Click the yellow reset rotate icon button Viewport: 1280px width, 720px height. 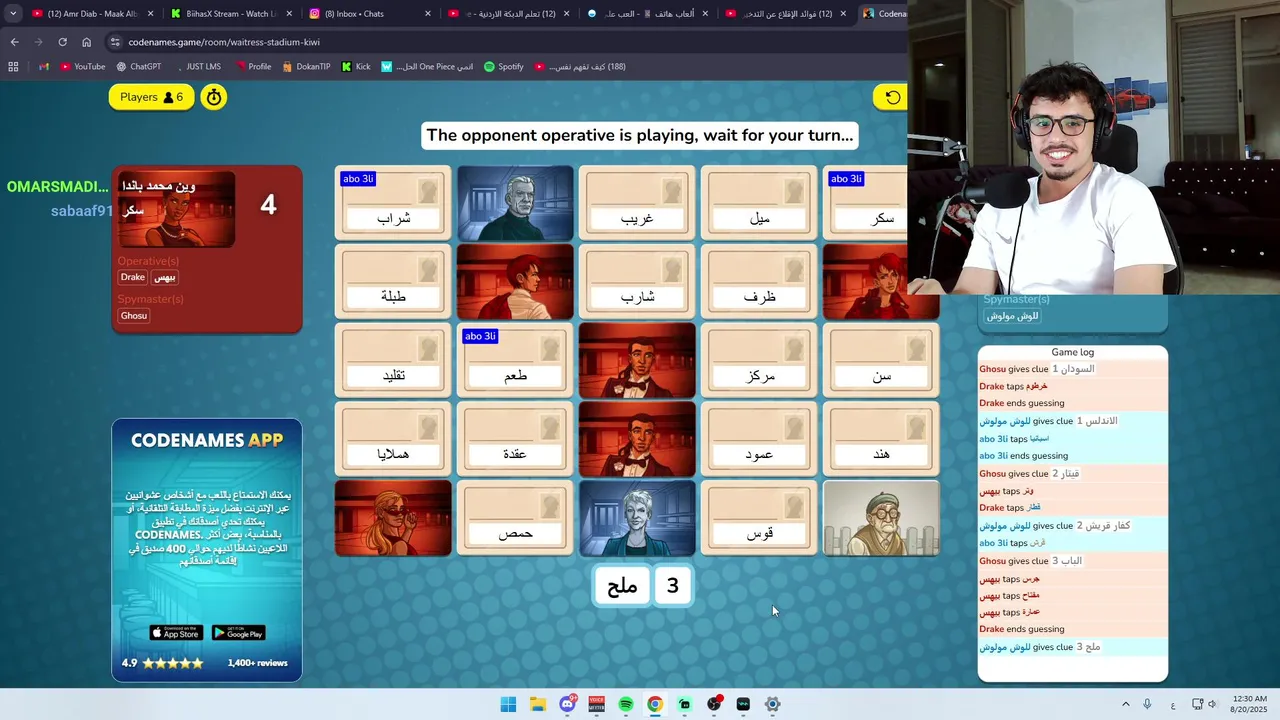tap(890, 97)
